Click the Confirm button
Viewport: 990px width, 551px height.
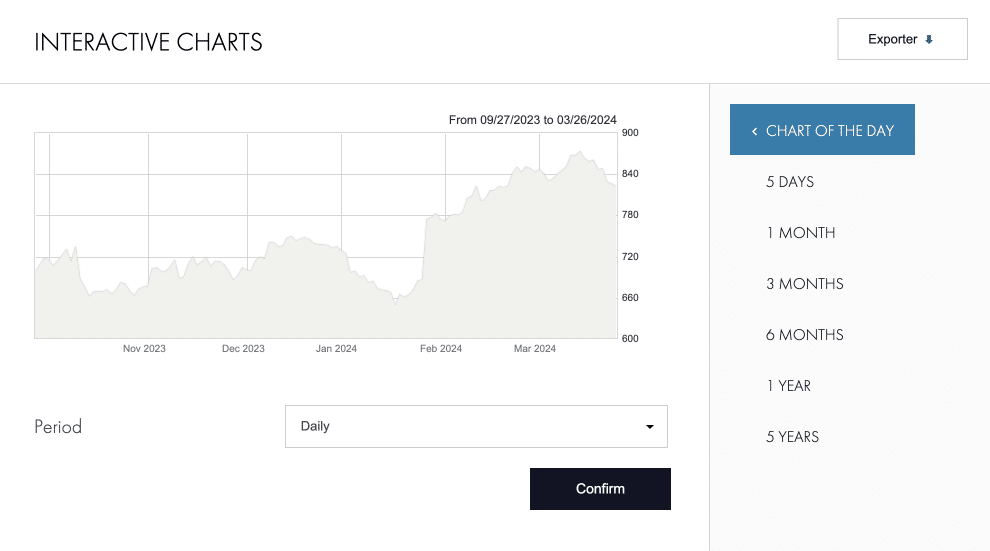click(x=600, y=489)
